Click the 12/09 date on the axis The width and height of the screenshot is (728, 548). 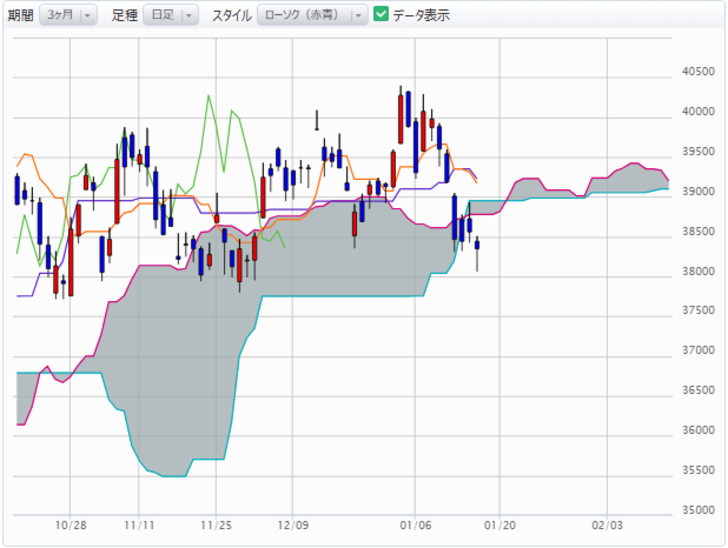tap(292, 523)
